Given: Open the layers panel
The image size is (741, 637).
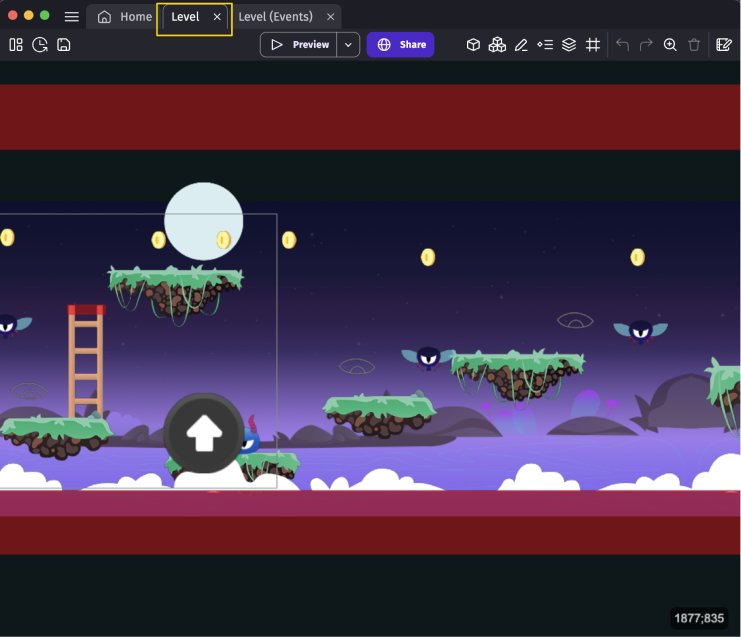Looking at the screenshot, I should coord(569,45).
